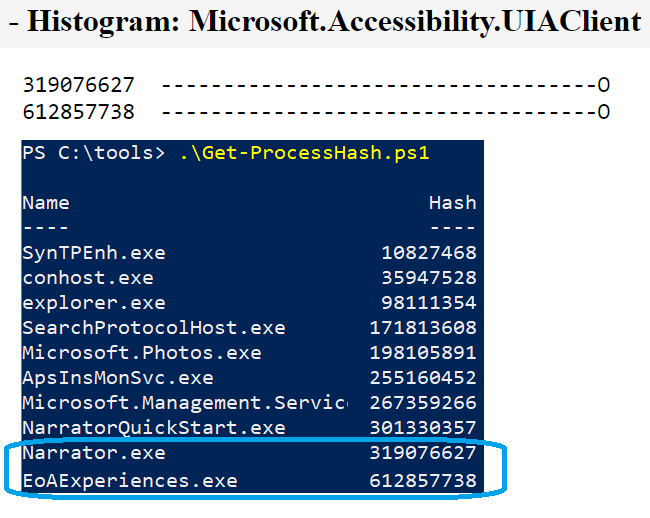Click the Hash column header
This screenshot has width=650, height=518.
[452, 203]
